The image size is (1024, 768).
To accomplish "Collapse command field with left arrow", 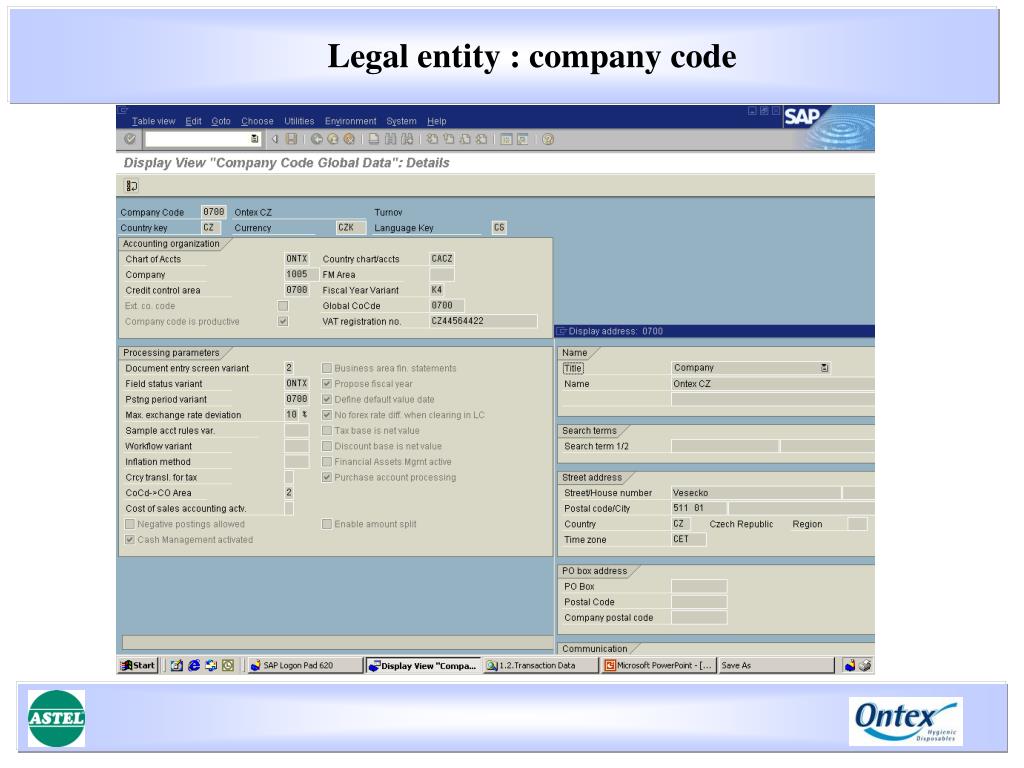I will coord(275,139).
